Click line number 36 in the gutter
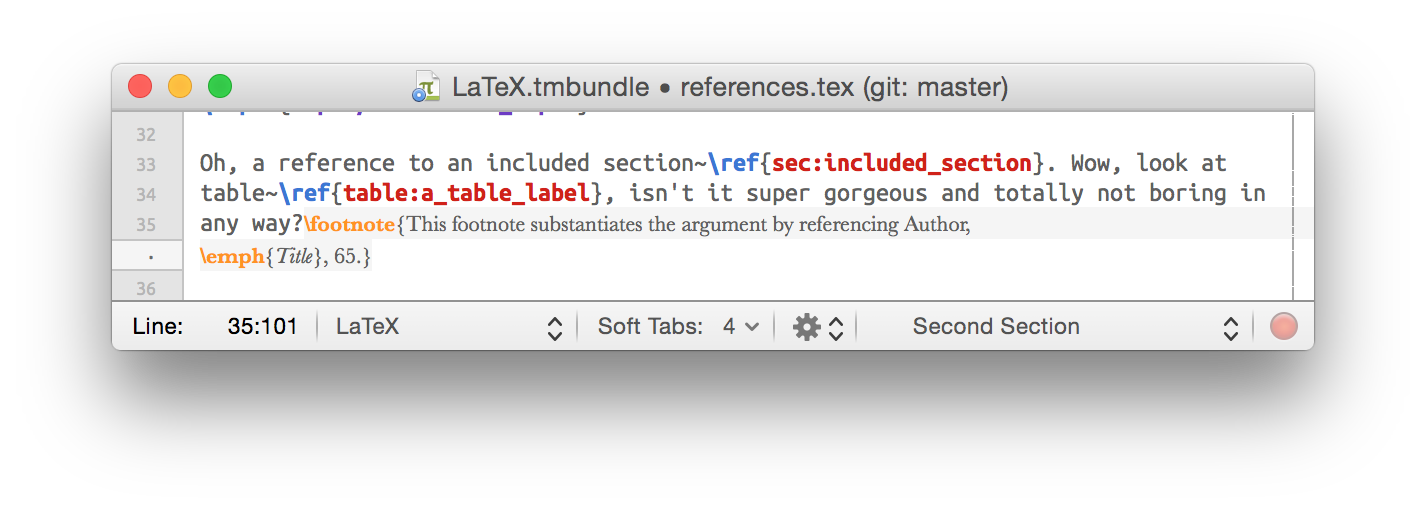The height and width of the screenshot is (510, 1426). pos(146,288)
